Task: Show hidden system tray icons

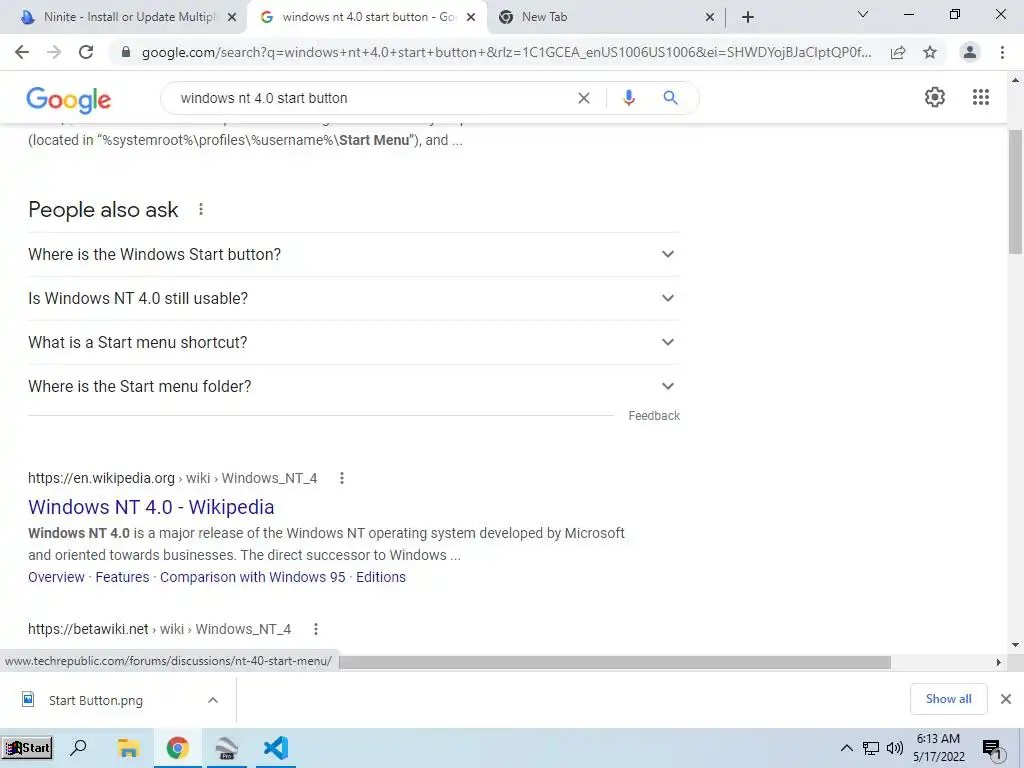Action: pyautogui.click(x=846, y=748)
